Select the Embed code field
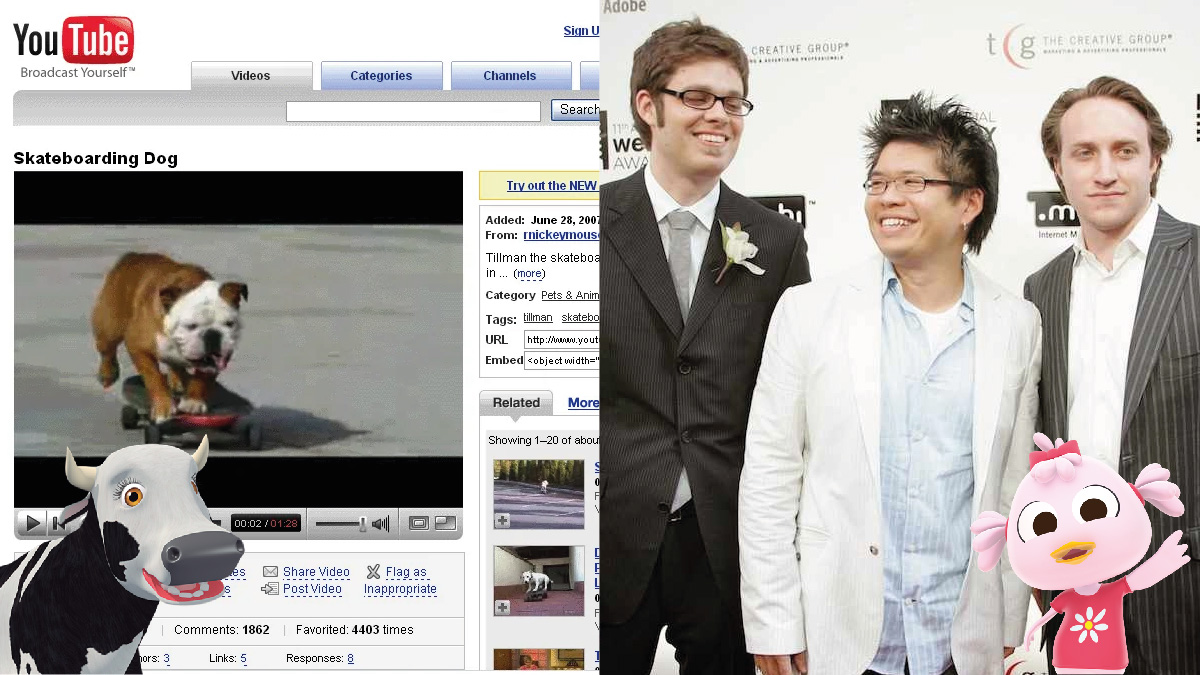Screen dimensions: 1200x675 (x=562, y=360)
